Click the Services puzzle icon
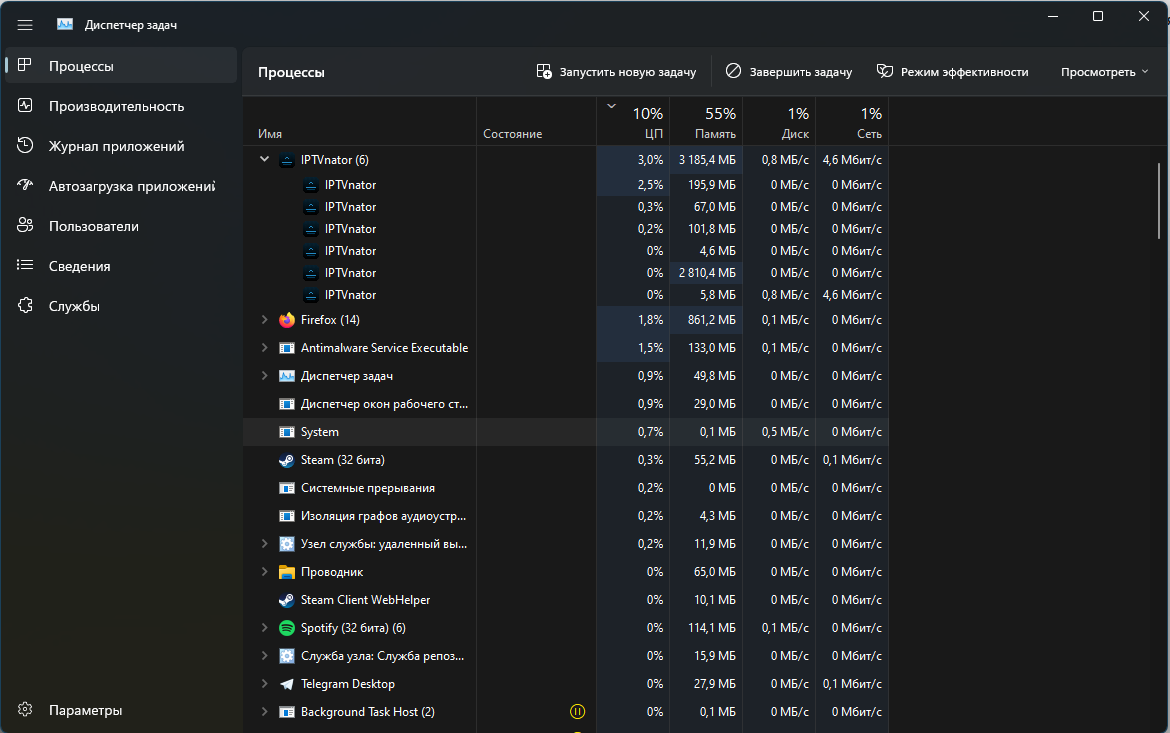 [25, 305]
